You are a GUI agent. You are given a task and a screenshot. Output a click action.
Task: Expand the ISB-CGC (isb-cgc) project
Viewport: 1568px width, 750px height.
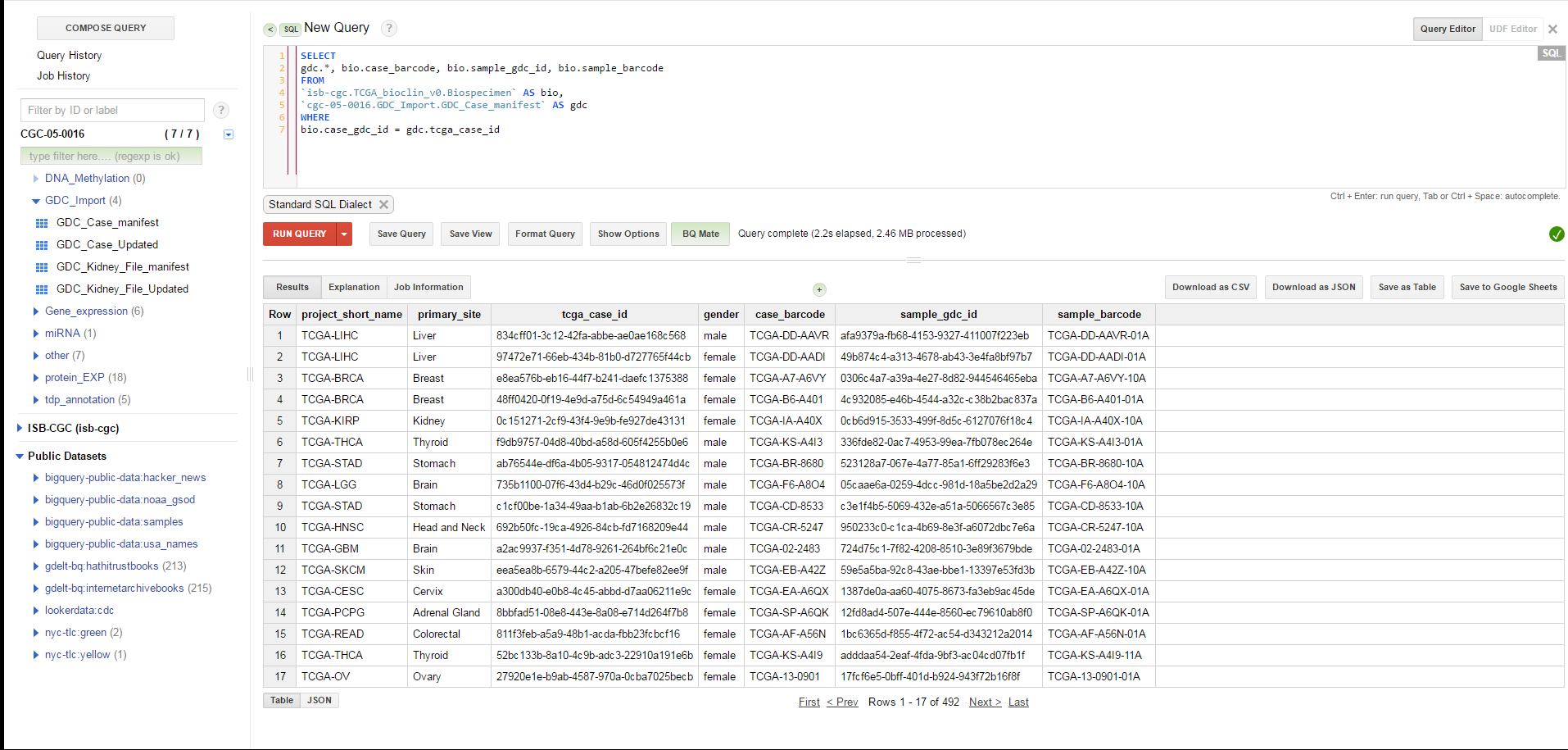pos(20,428)
